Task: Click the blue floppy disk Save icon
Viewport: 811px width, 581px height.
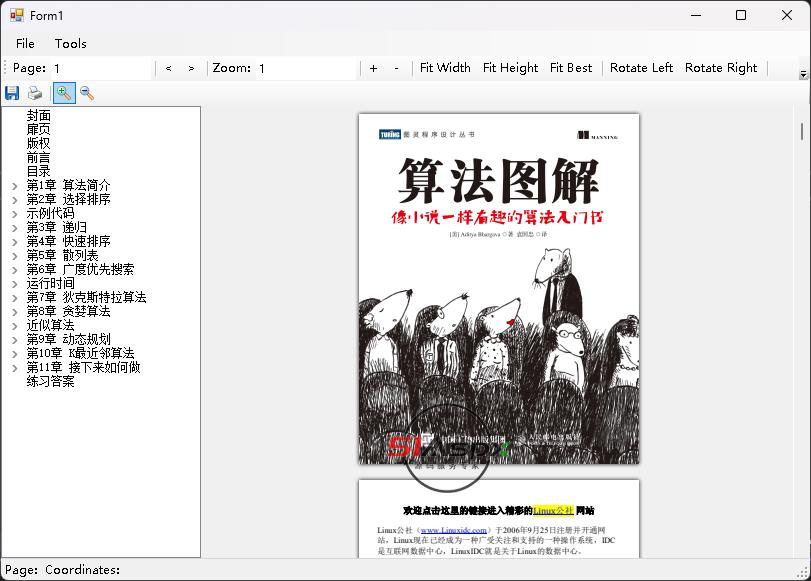Action: tap(12, 93)
